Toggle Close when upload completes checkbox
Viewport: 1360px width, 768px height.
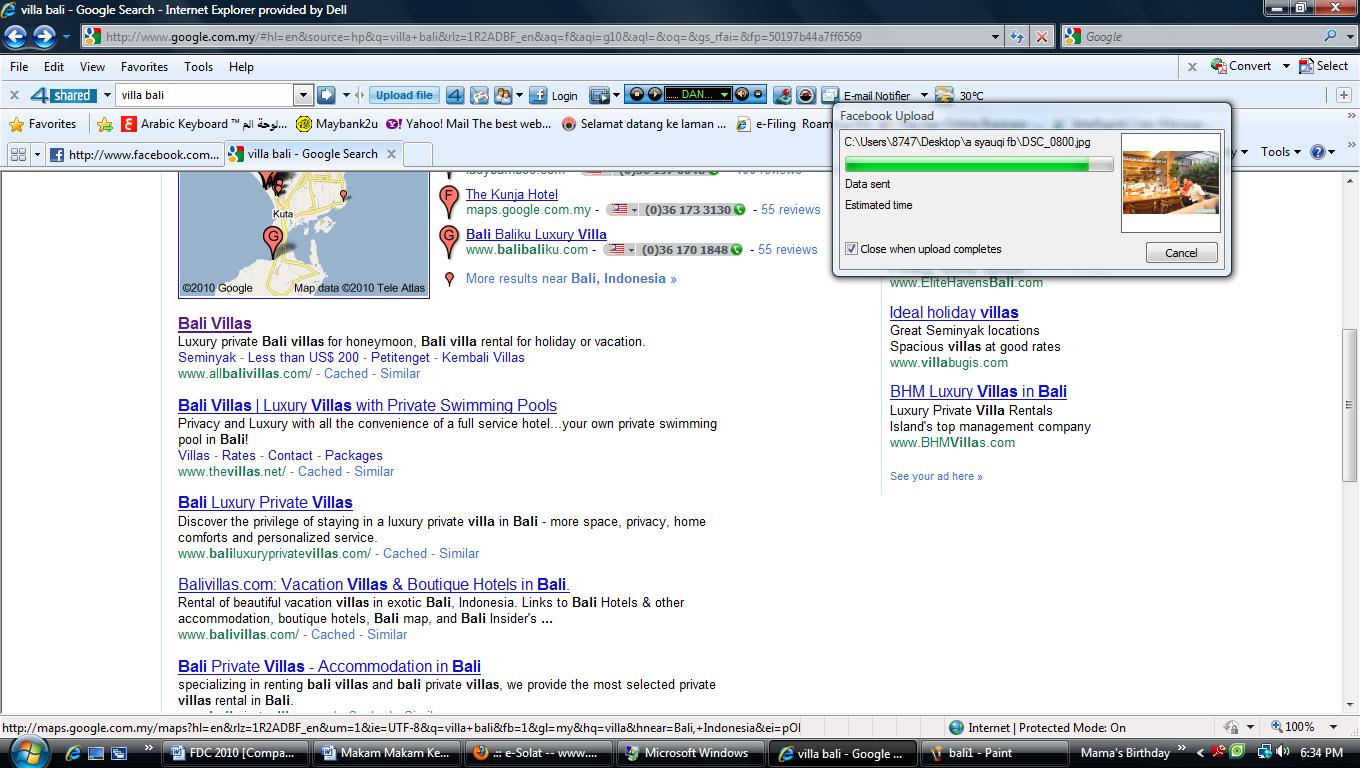tap(851, 249)
